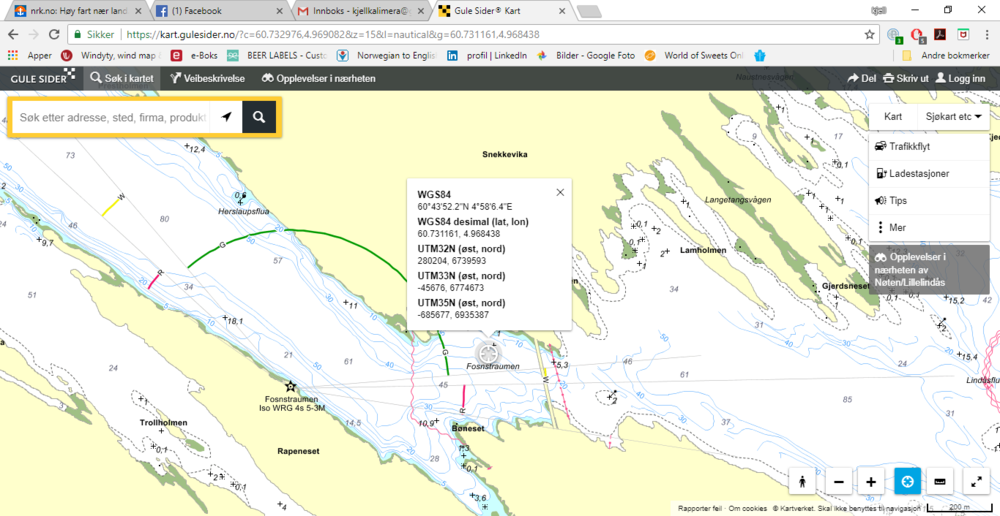The height and width of the screenshot is (516, 1000).
Task: Switch to Innboks Gmail tab
Action: pyautogui.click(x=362, y=11)
